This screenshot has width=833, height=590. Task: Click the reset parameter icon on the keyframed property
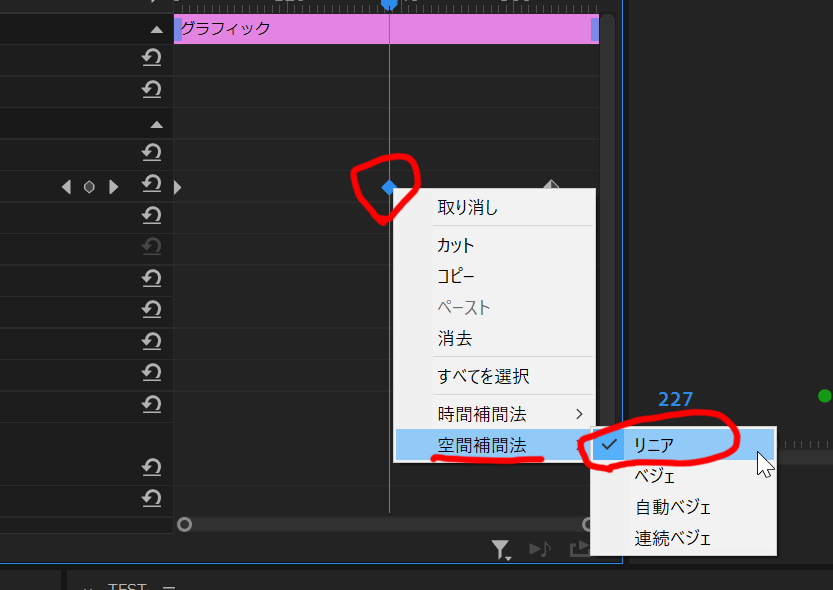[x=150, y=186]
